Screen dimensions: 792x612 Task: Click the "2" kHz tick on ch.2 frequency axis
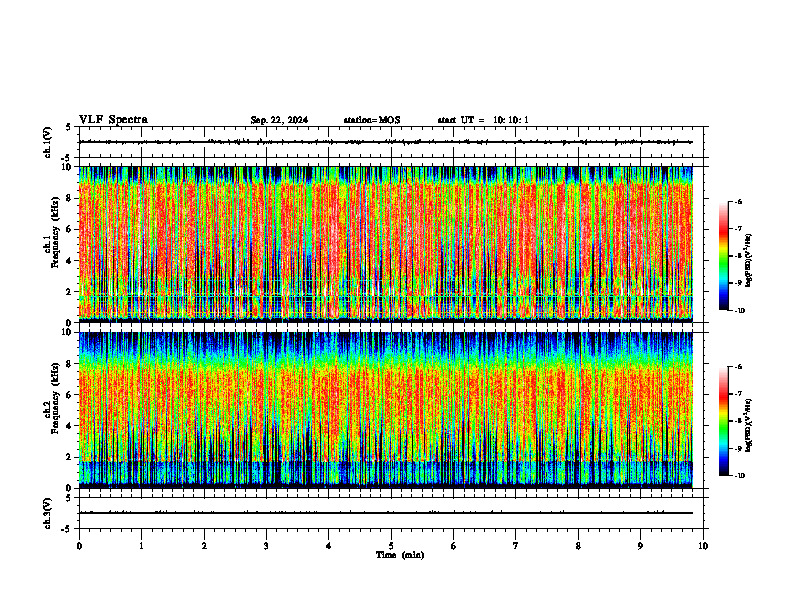coord(70,457)
